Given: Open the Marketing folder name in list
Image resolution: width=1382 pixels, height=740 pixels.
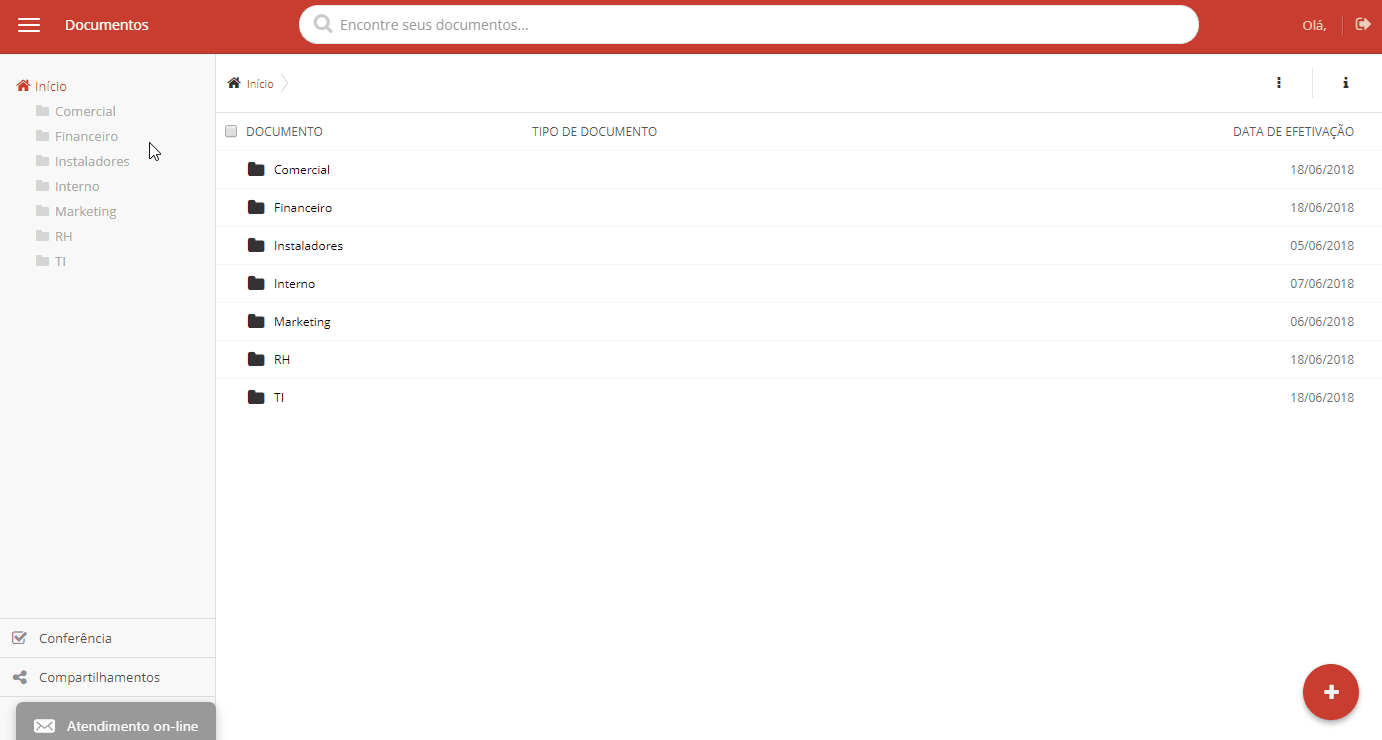Looking at the screenshot, I should 302,321.
